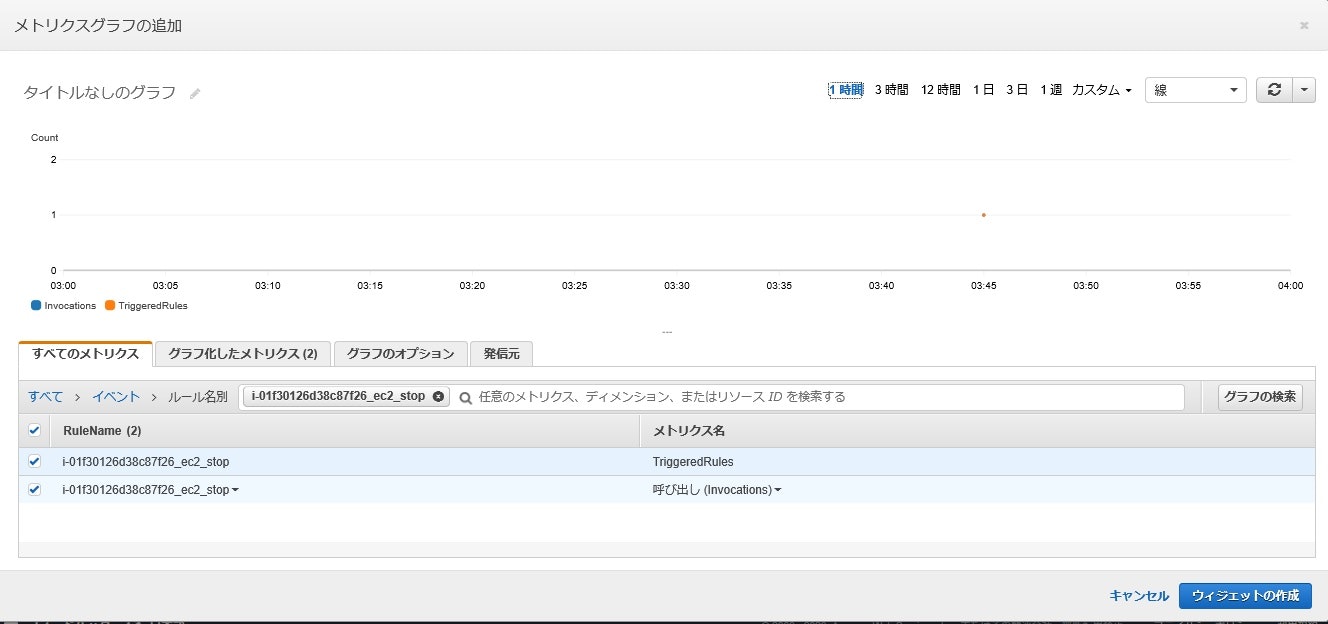Switch to the すべてのメトリクス tab
This screenshot has width=1328, height=624.
tap(85, 354)
